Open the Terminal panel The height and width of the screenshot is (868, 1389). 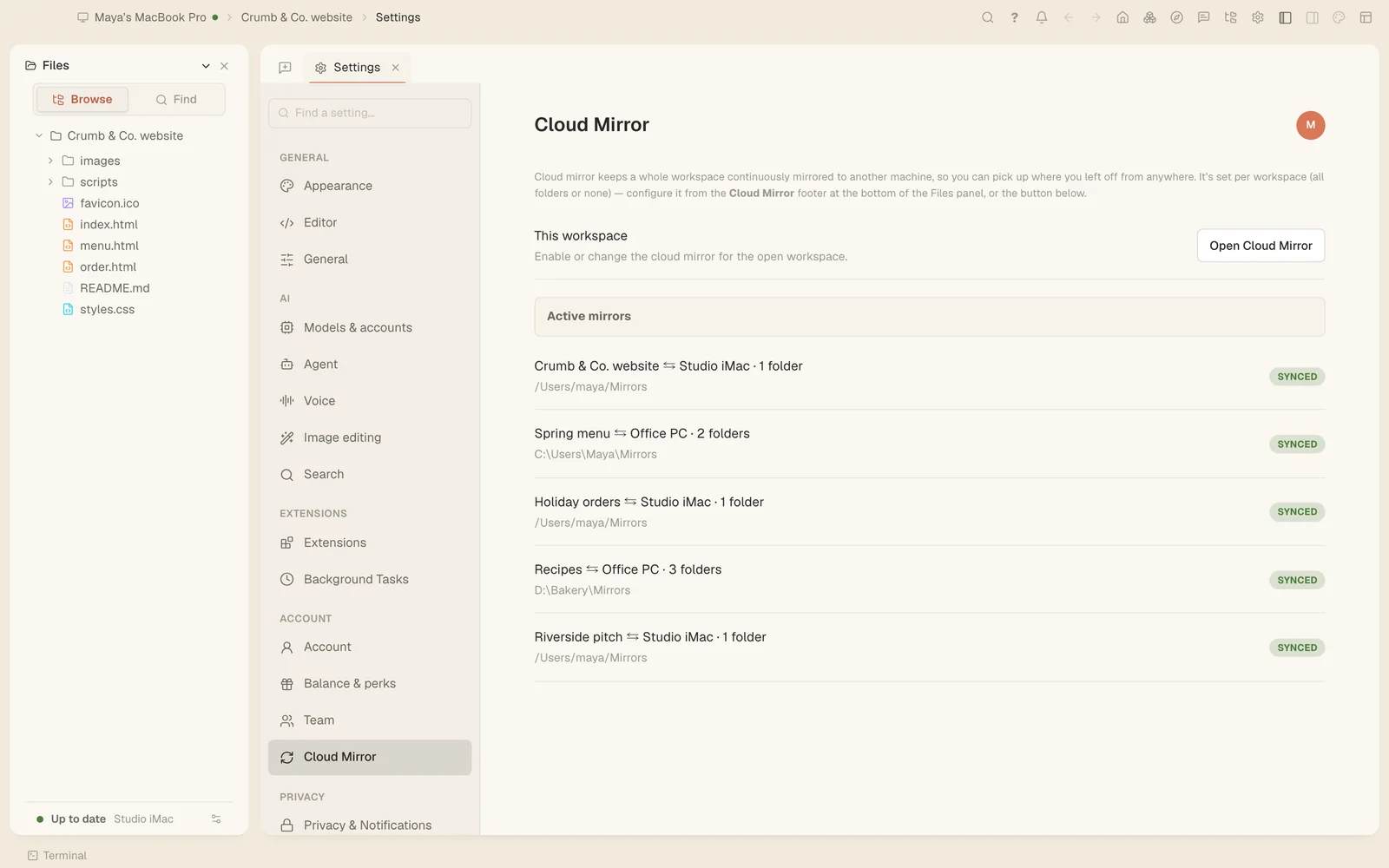coord(57,856)
